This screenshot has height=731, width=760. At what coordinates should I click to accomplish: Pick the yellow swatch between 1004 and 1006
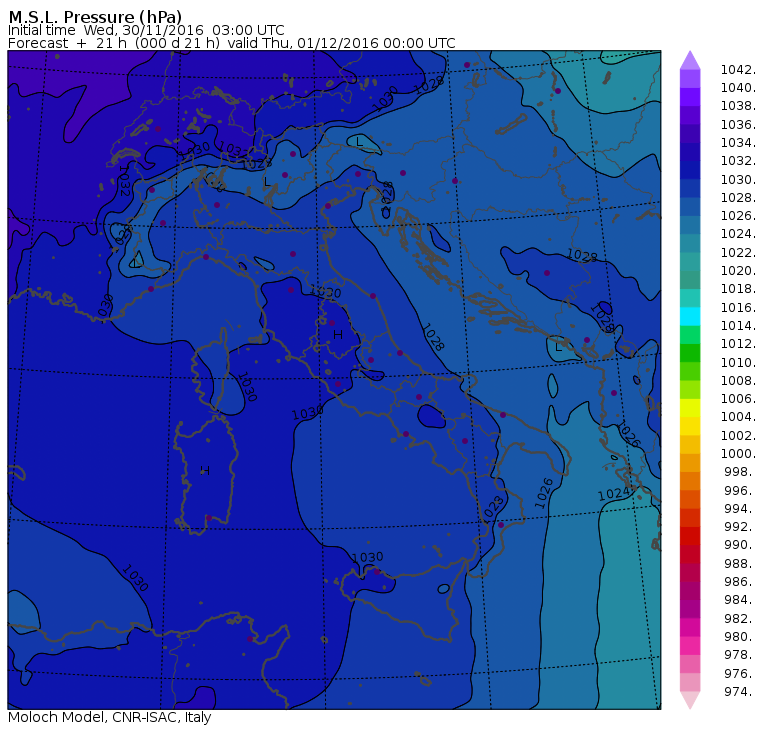point(690,408)
